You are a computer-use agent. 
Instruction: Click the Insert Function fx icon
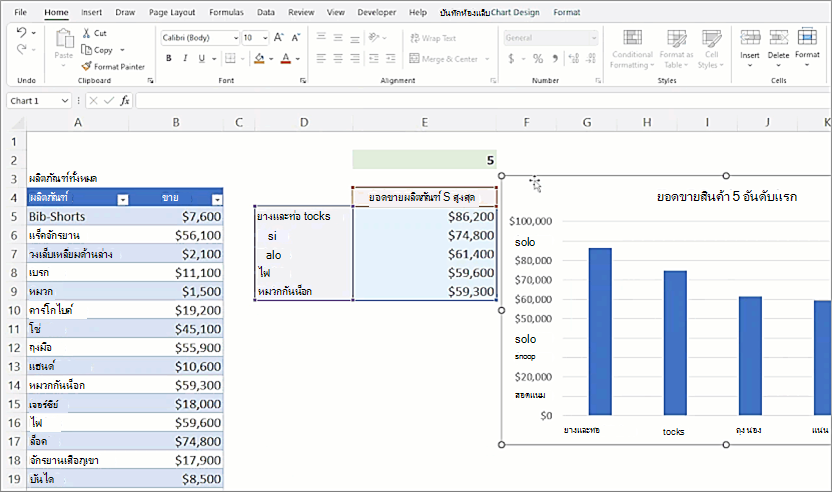coord(125,100)
